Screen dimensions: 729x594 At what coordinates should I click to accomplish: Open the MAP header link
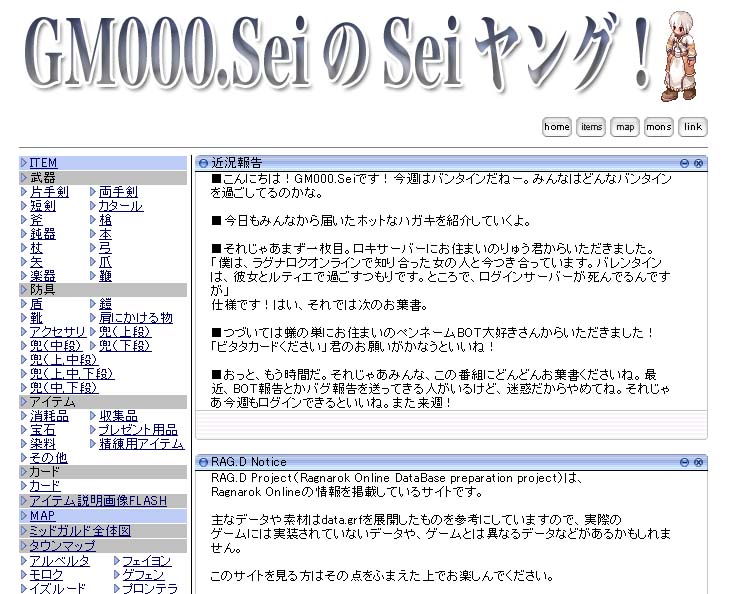[x=42, y=515]
